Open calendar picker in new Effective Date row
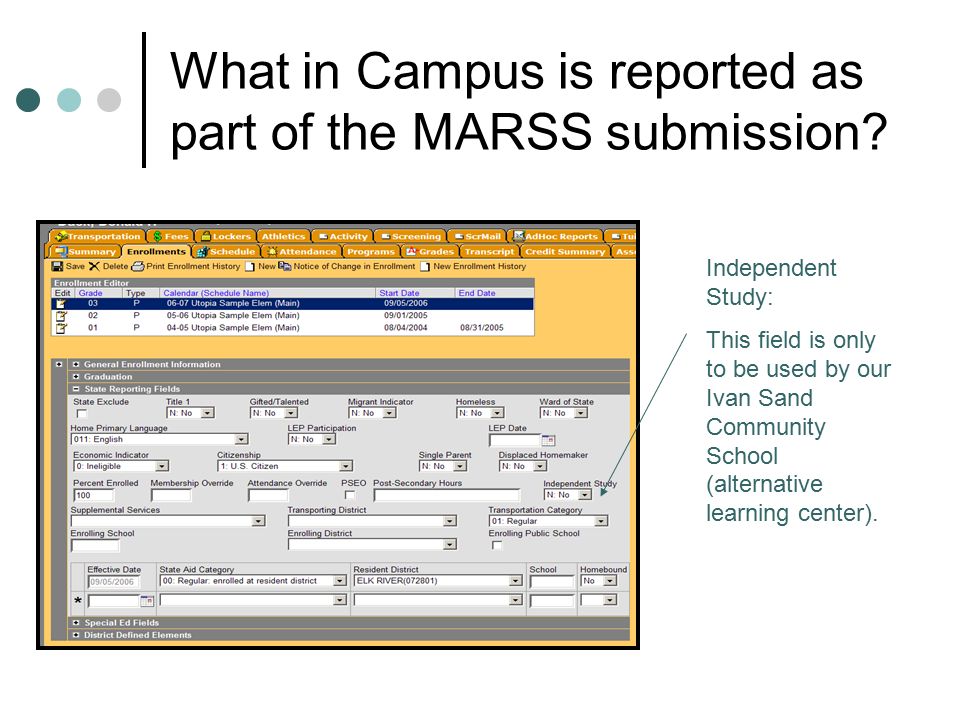The height and width of the screenshot is (720, 960). point(147,601)
